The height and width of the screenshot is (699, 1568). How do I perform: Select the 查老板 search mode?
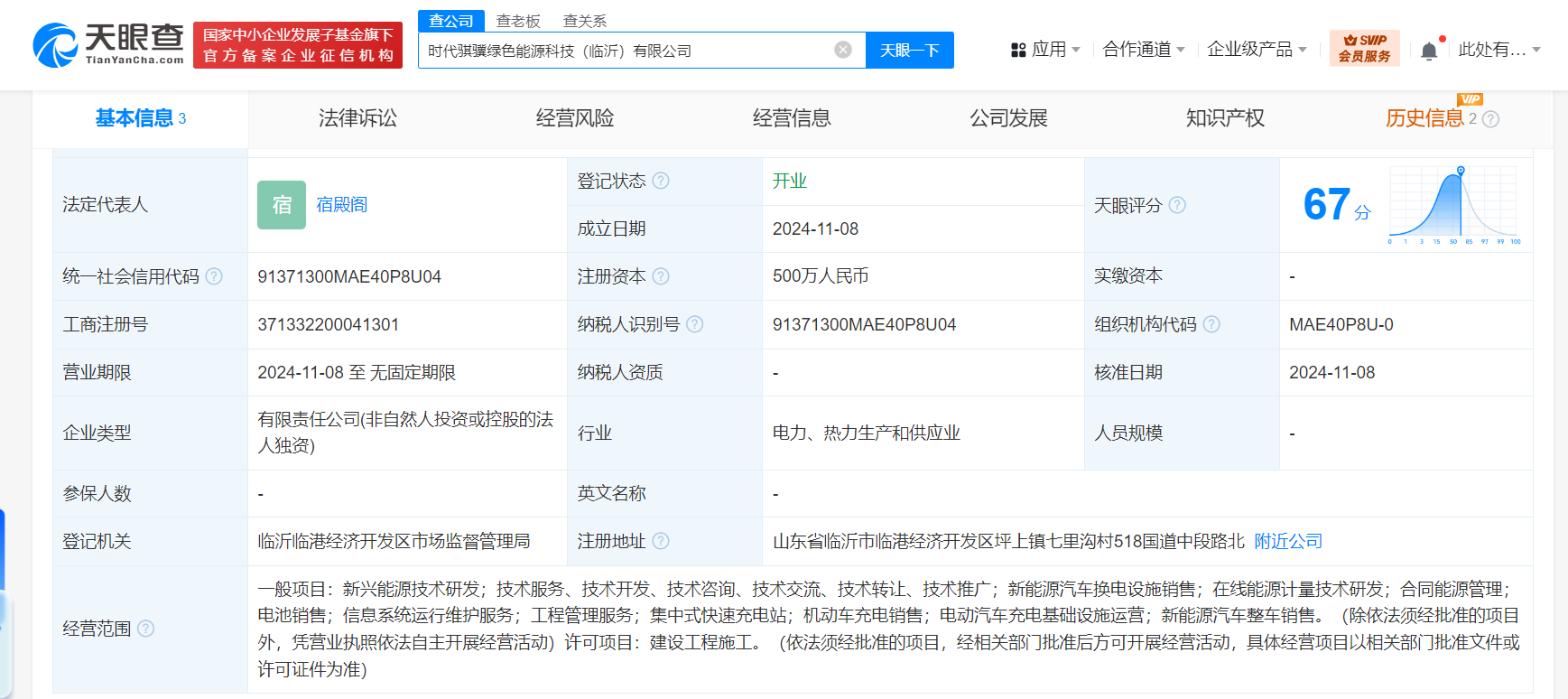pyautogui.click(x=518, y=21)
